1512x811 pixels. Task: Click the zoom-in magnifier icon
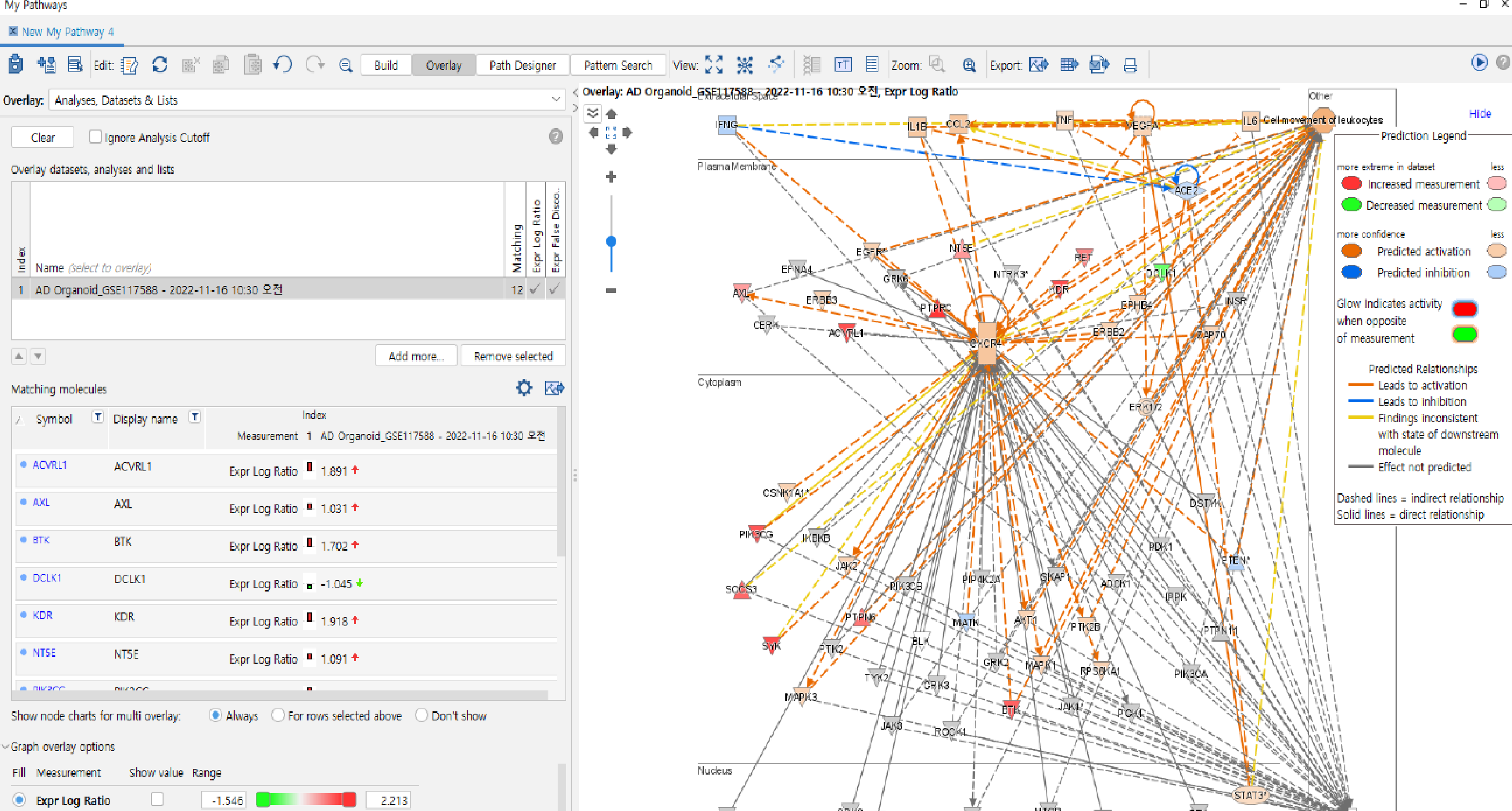[x=969, y=65]
